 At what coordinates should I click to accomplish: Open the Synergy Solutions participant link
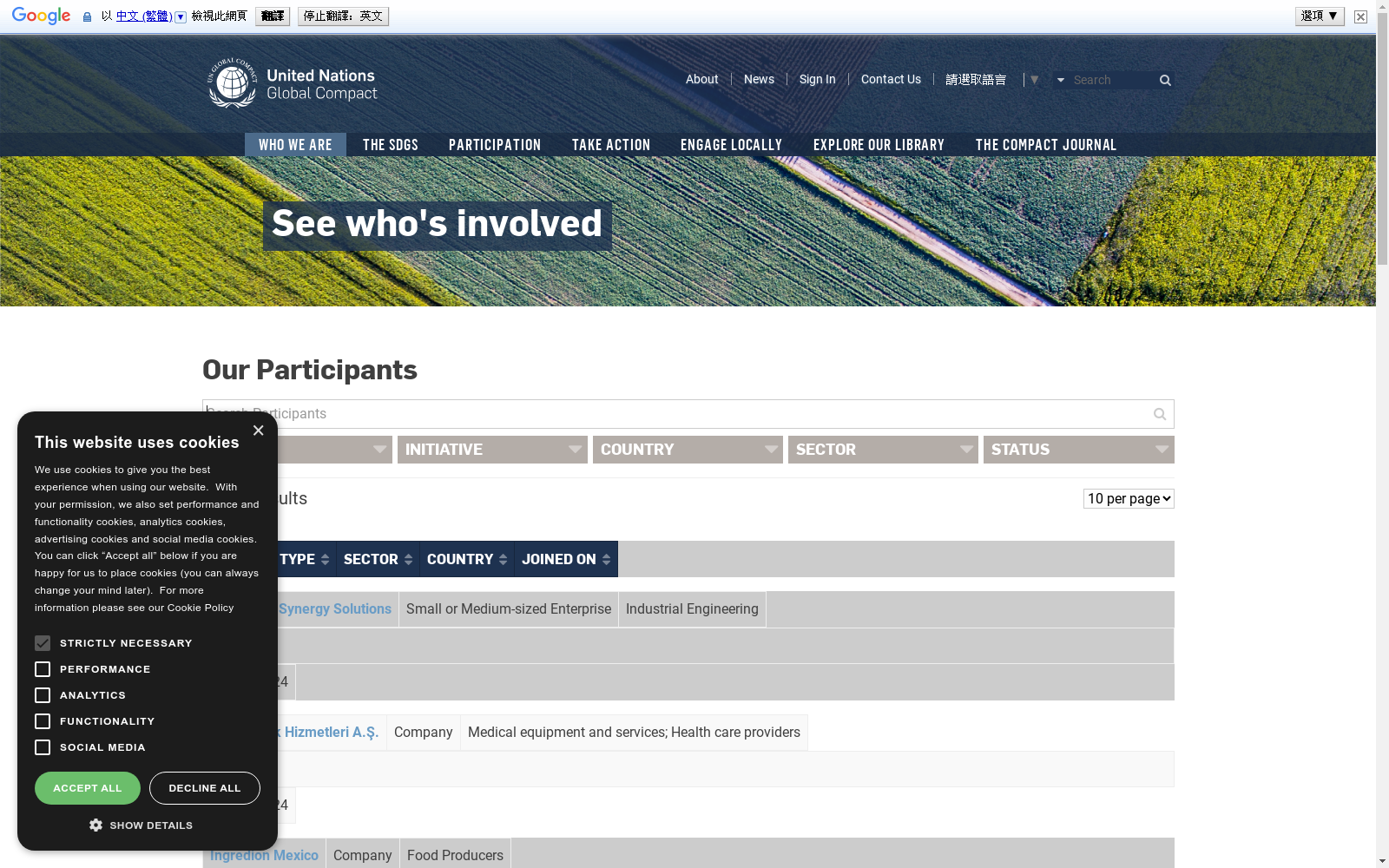pyautogui.click(x=335, y=609)
